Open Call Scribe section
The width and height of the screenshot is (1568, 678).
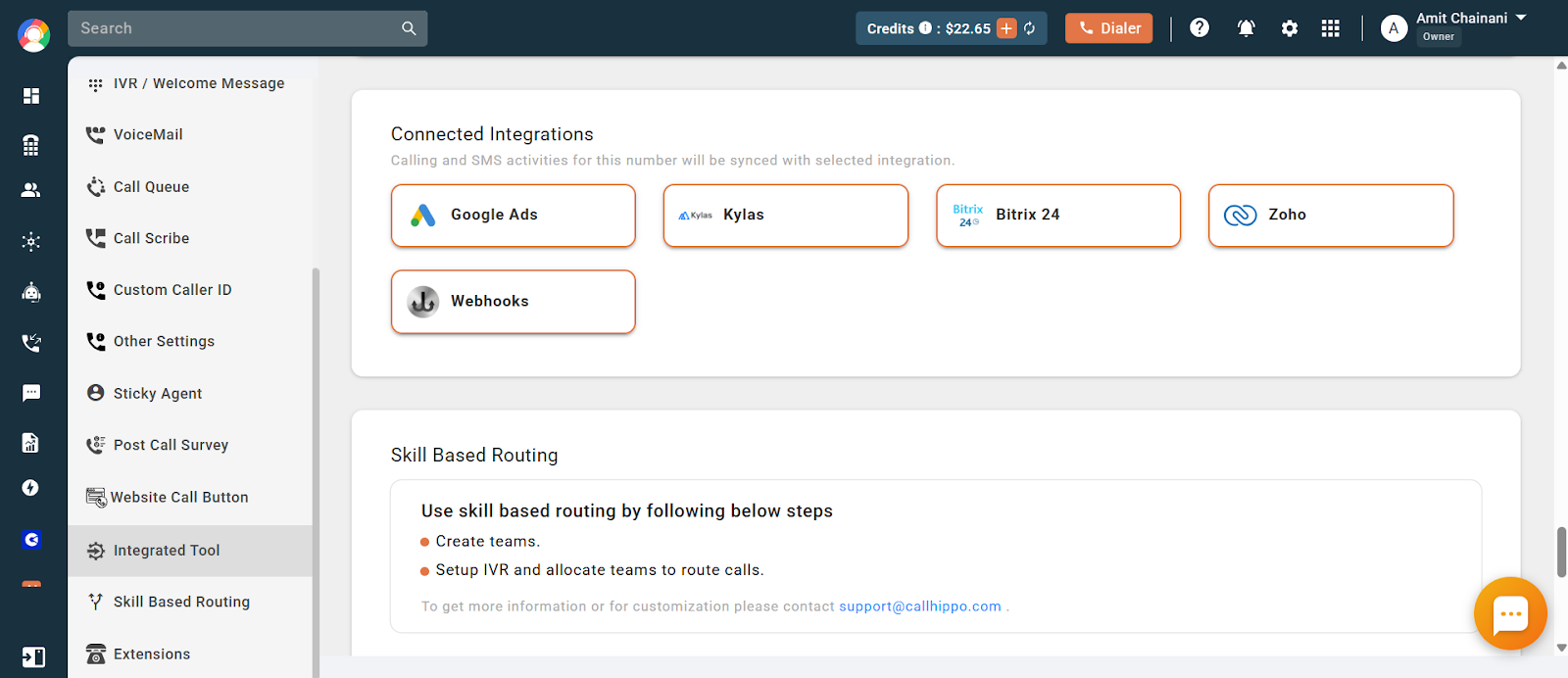coord(190,238)
